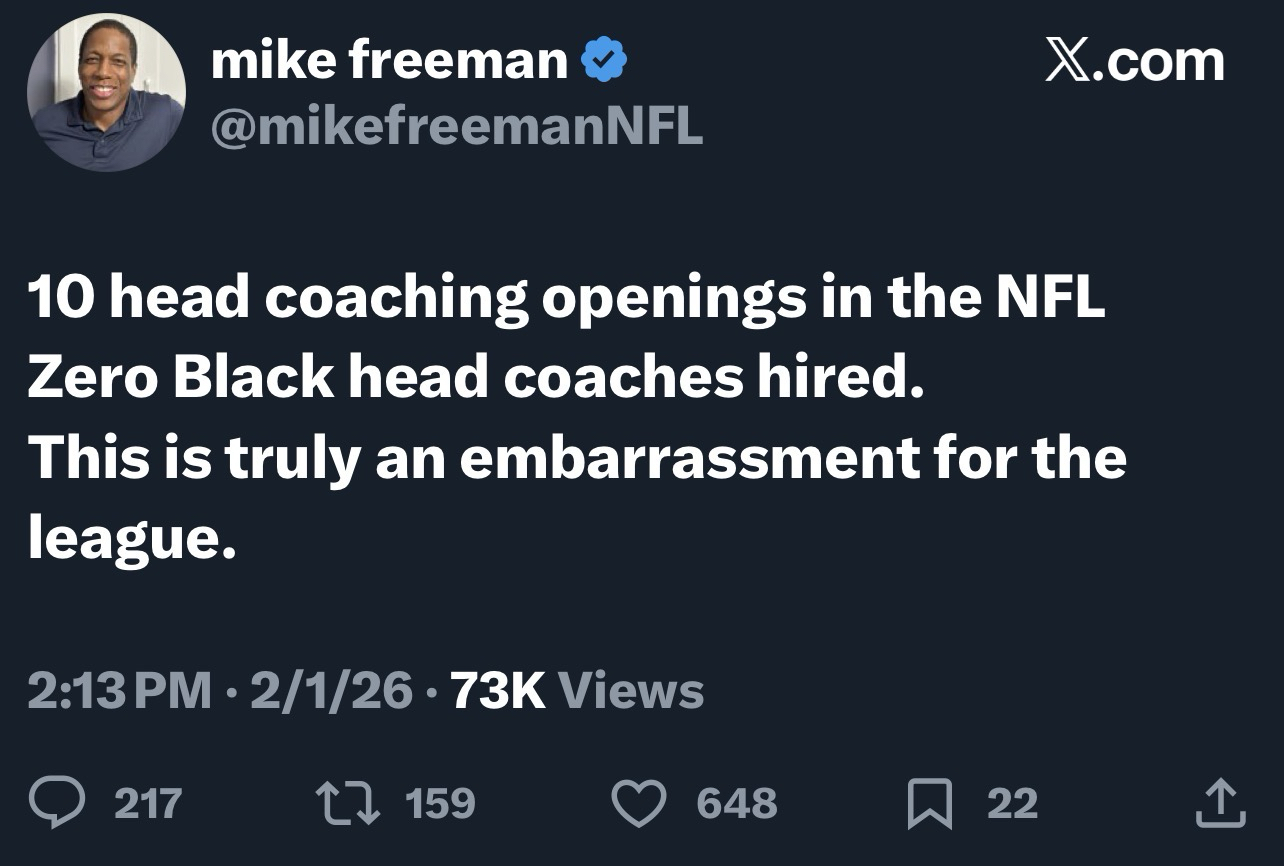
Task: Click the 2/1/26 post date
Action: coord(331,691)
